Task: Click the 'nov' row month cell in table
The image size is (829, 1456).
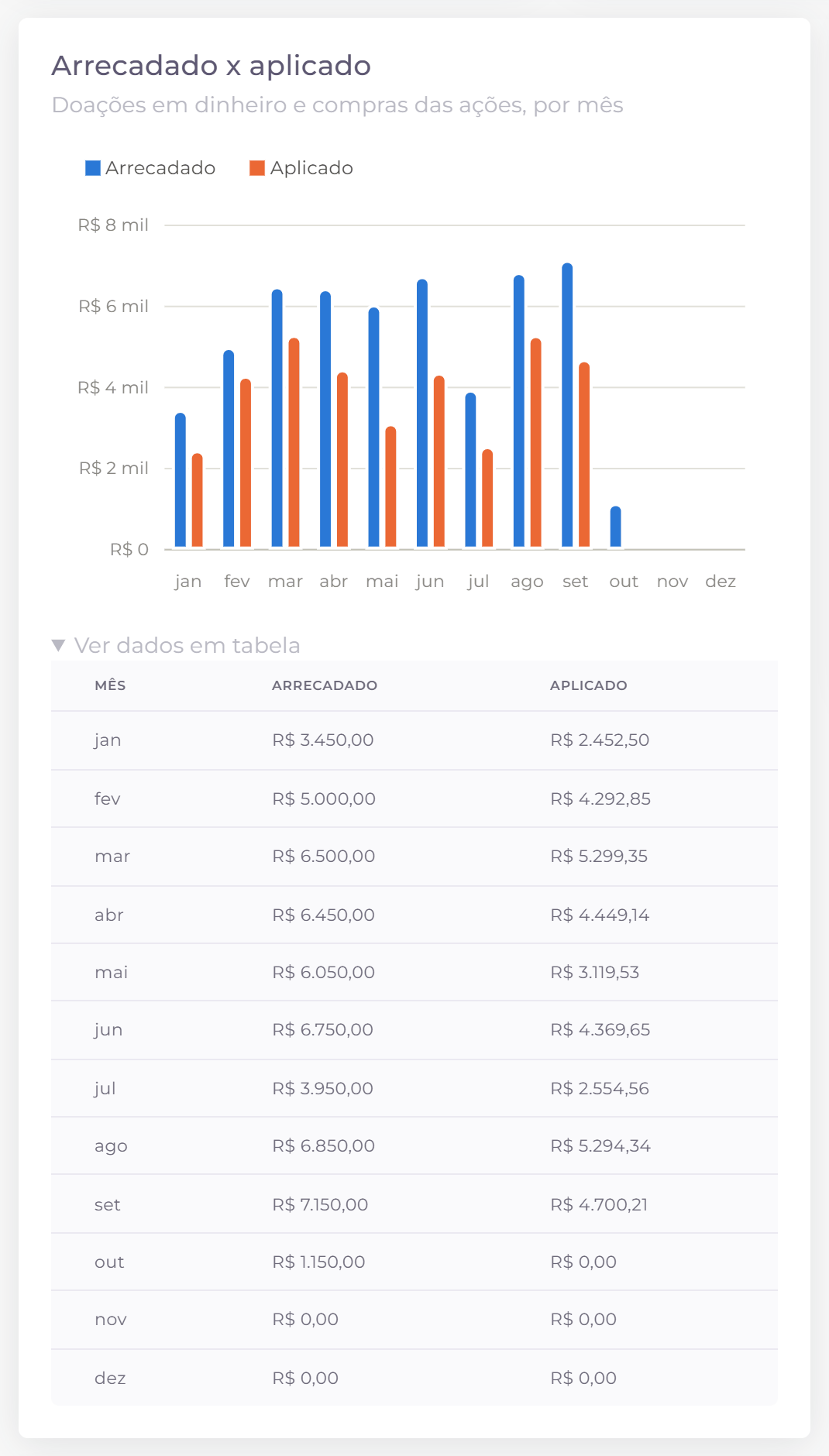Action: tap(111, 1320)
